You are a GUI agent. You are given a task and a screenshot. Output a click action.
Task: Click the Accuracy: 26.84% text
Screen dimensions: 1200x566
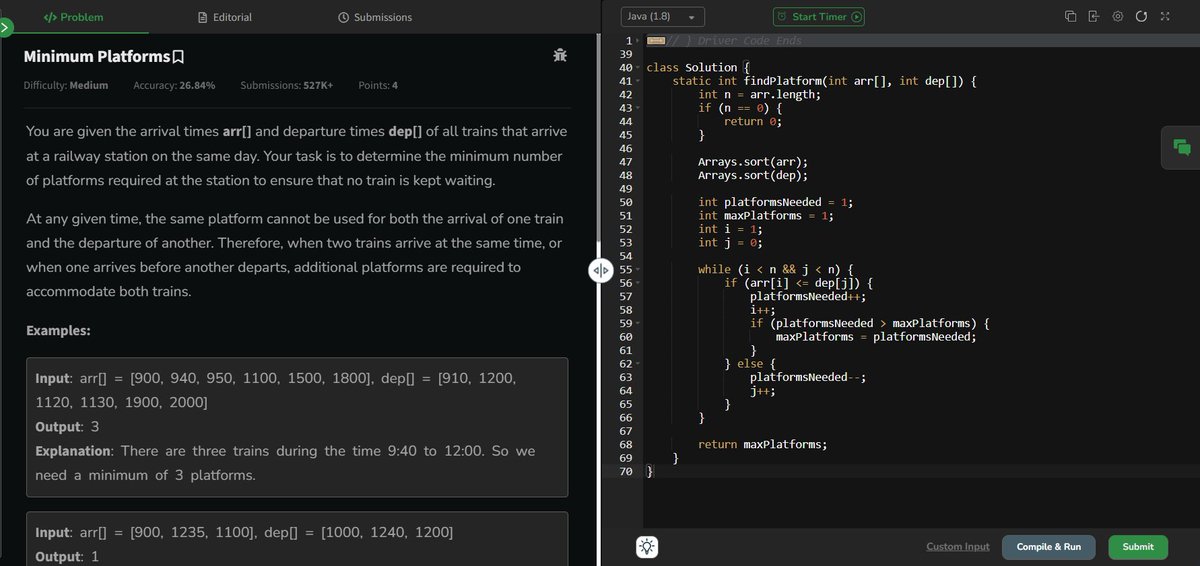coord(174,85)
